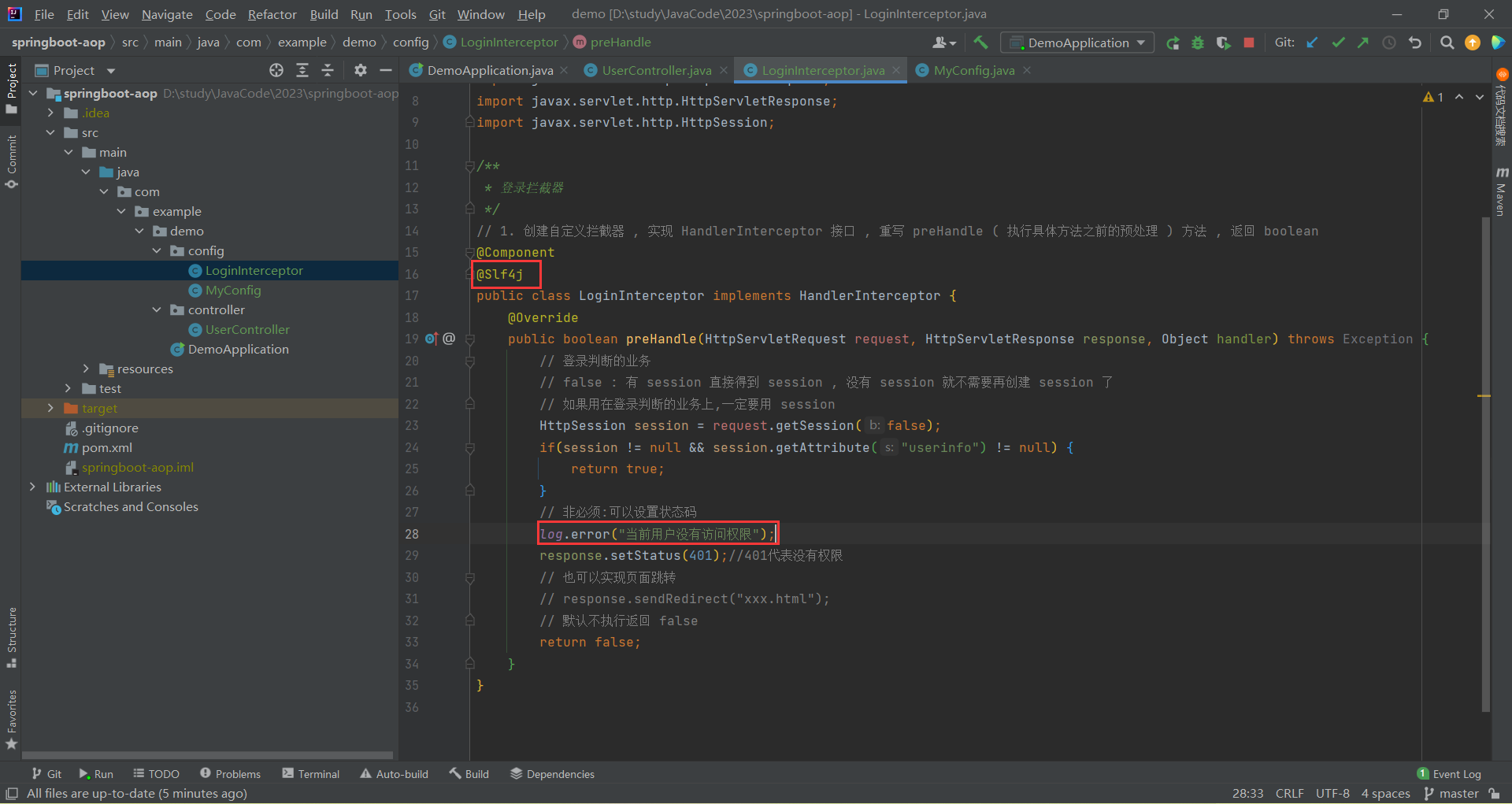Show Git history clock icon
Viewport: 1512px width, 804px height.
click(x=1389, y=43)
